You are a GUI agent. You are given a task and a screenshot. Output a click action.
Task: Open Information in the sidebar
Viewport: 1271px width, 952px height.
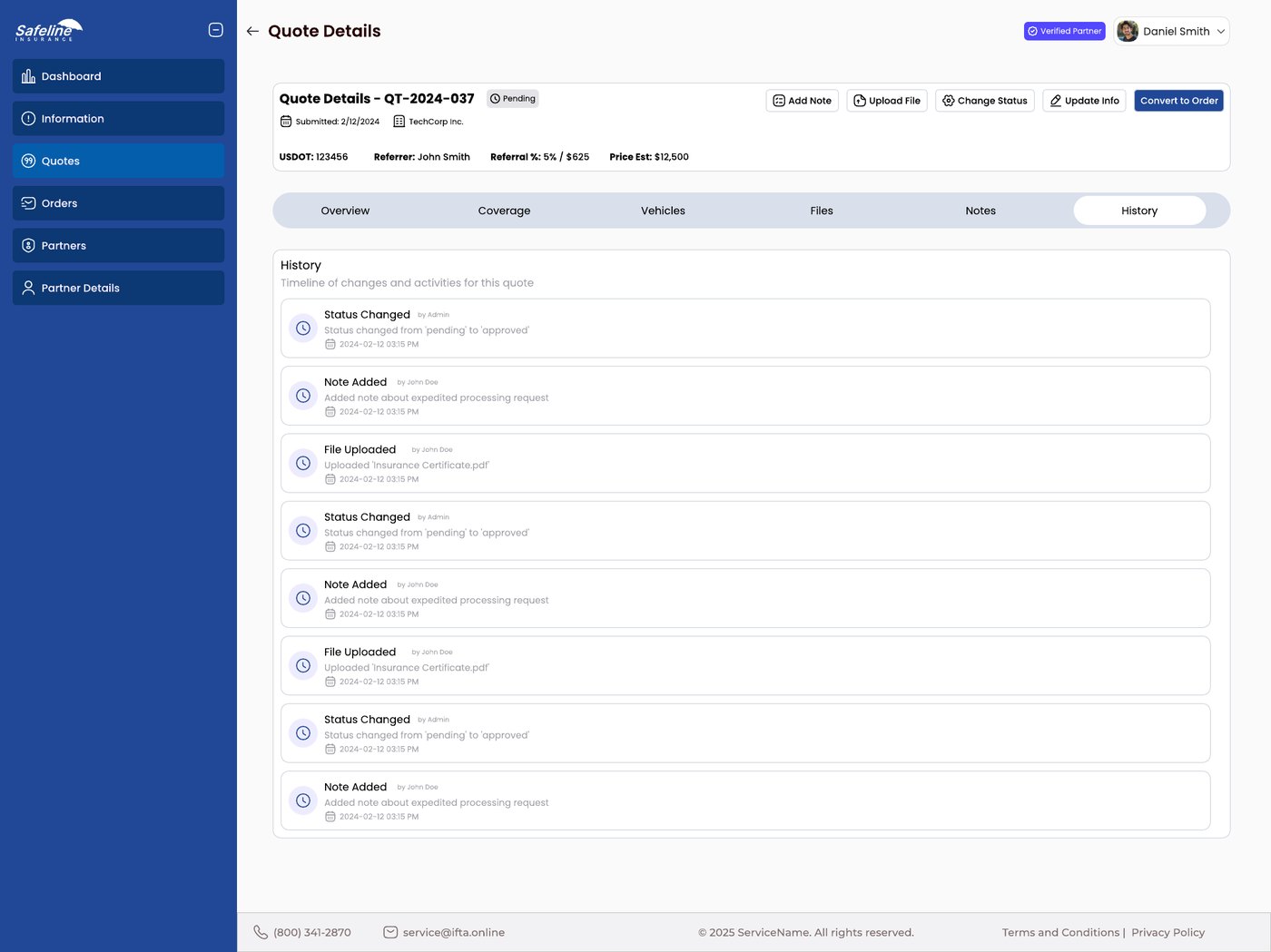pos(118,119)
